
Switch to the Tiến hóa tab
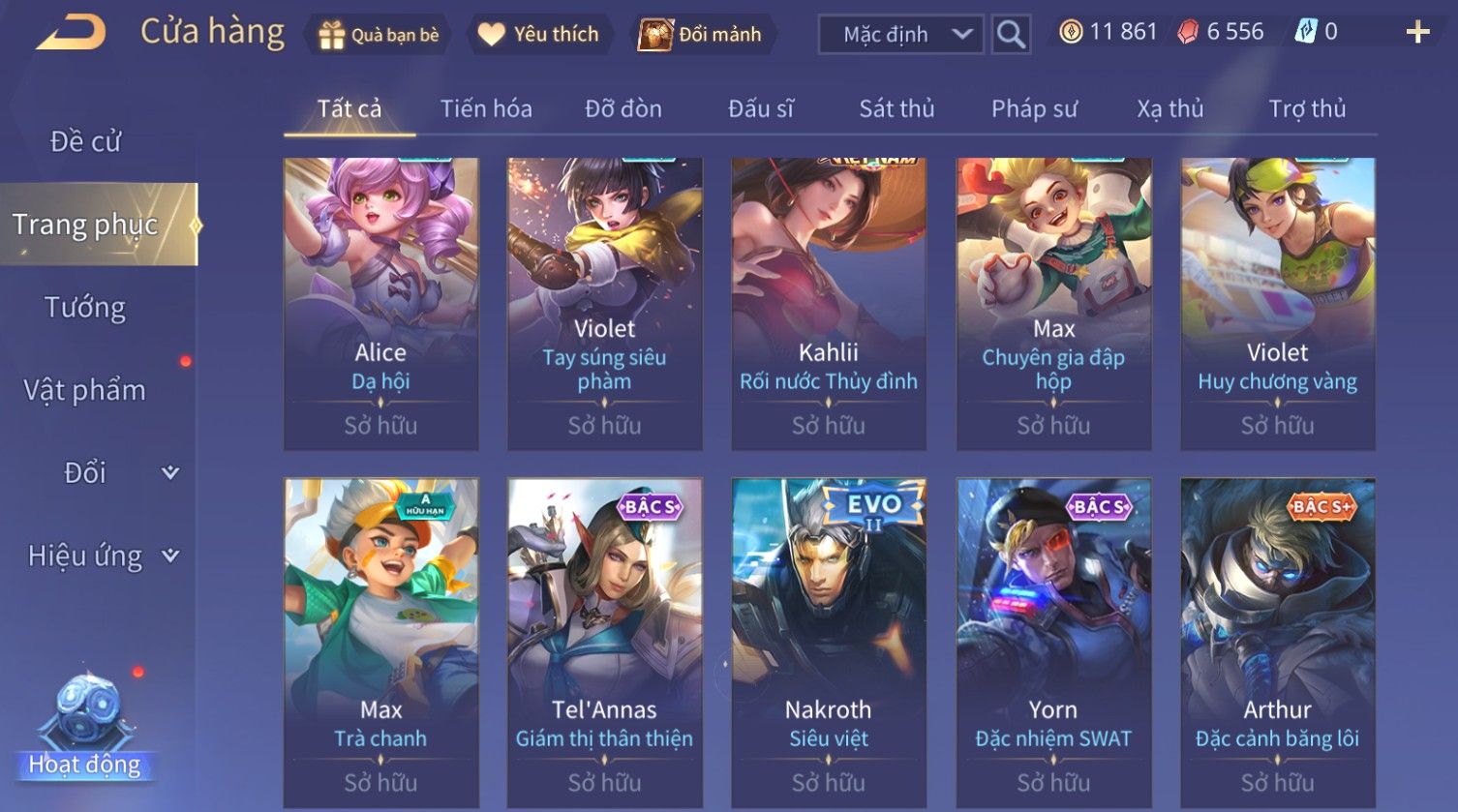pos(486,108)
